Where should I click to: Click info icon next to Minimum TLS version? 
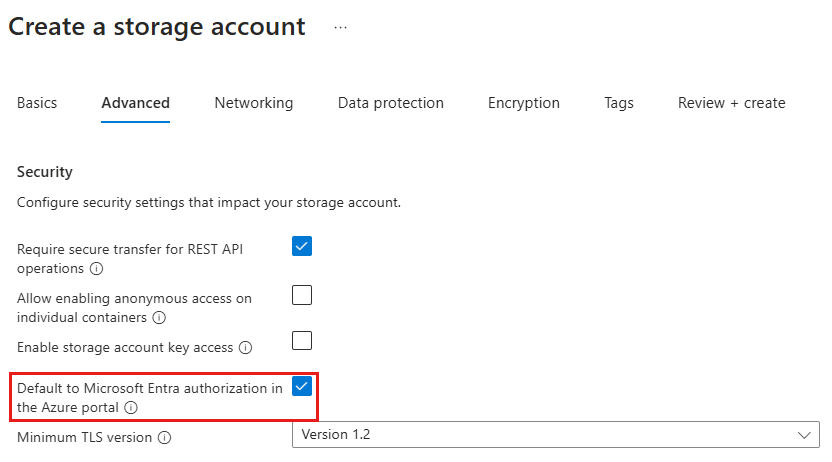point(165,437)
